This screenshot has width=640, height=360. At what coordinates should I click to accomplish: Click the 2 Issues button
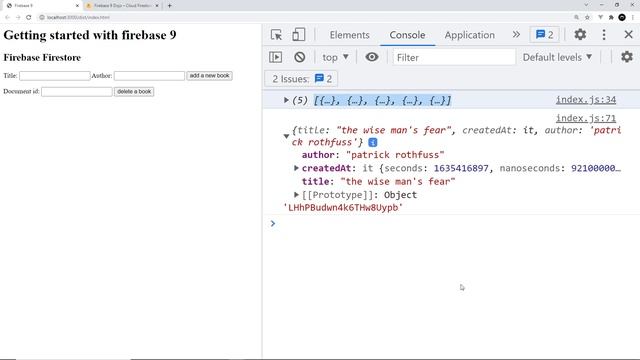tap(302, 79)
